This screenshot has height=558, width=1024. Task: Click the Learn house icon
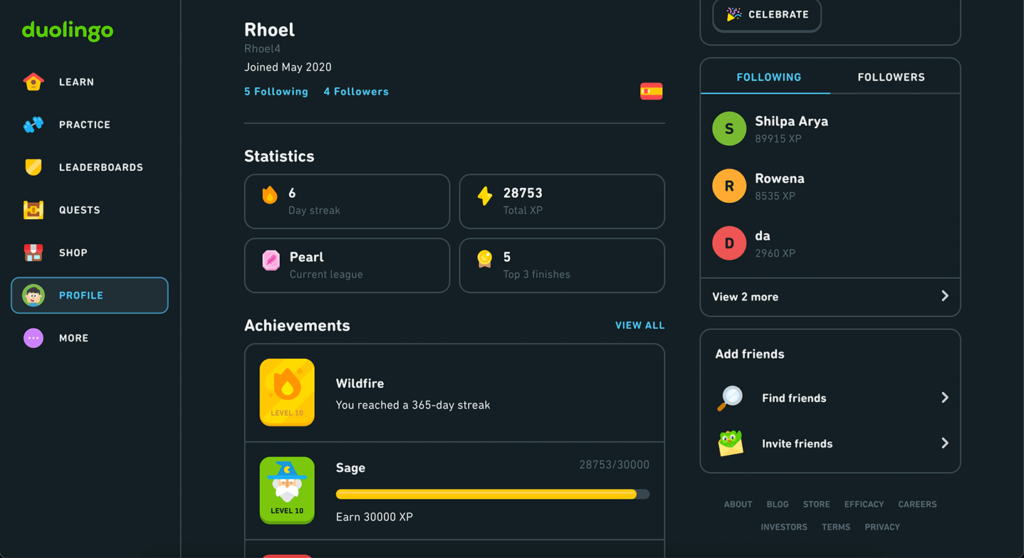coord(33,82)
